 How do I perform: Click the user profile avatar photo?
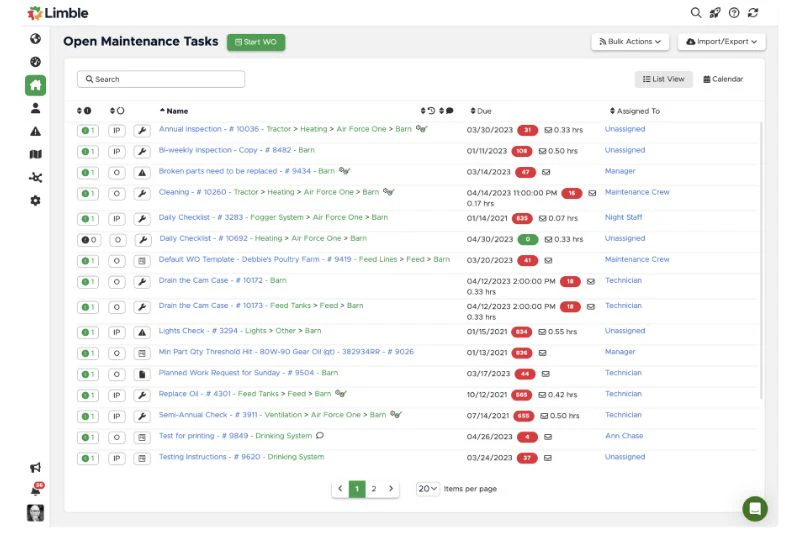tap(35, 513)
